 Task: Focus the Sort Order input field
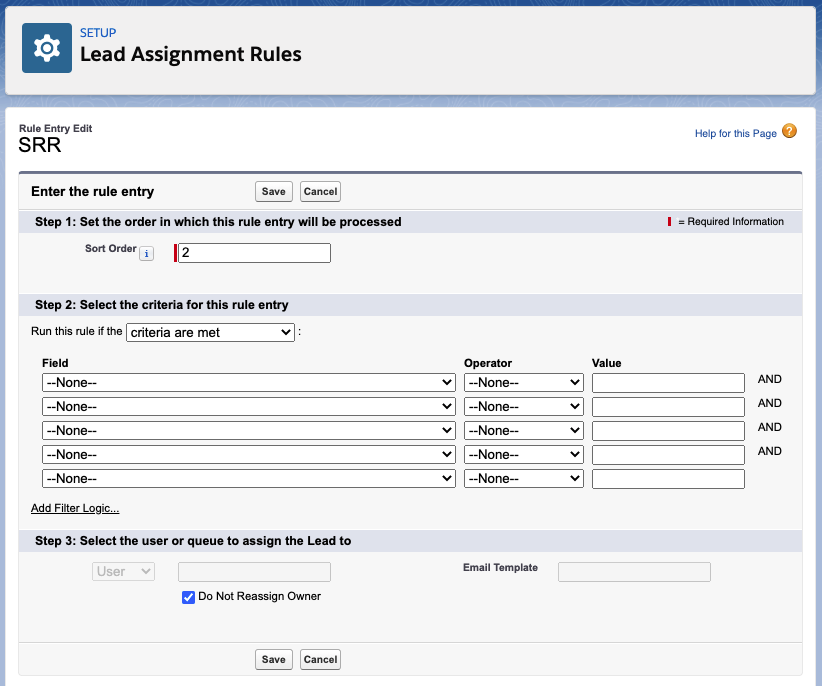pos(254,253)
